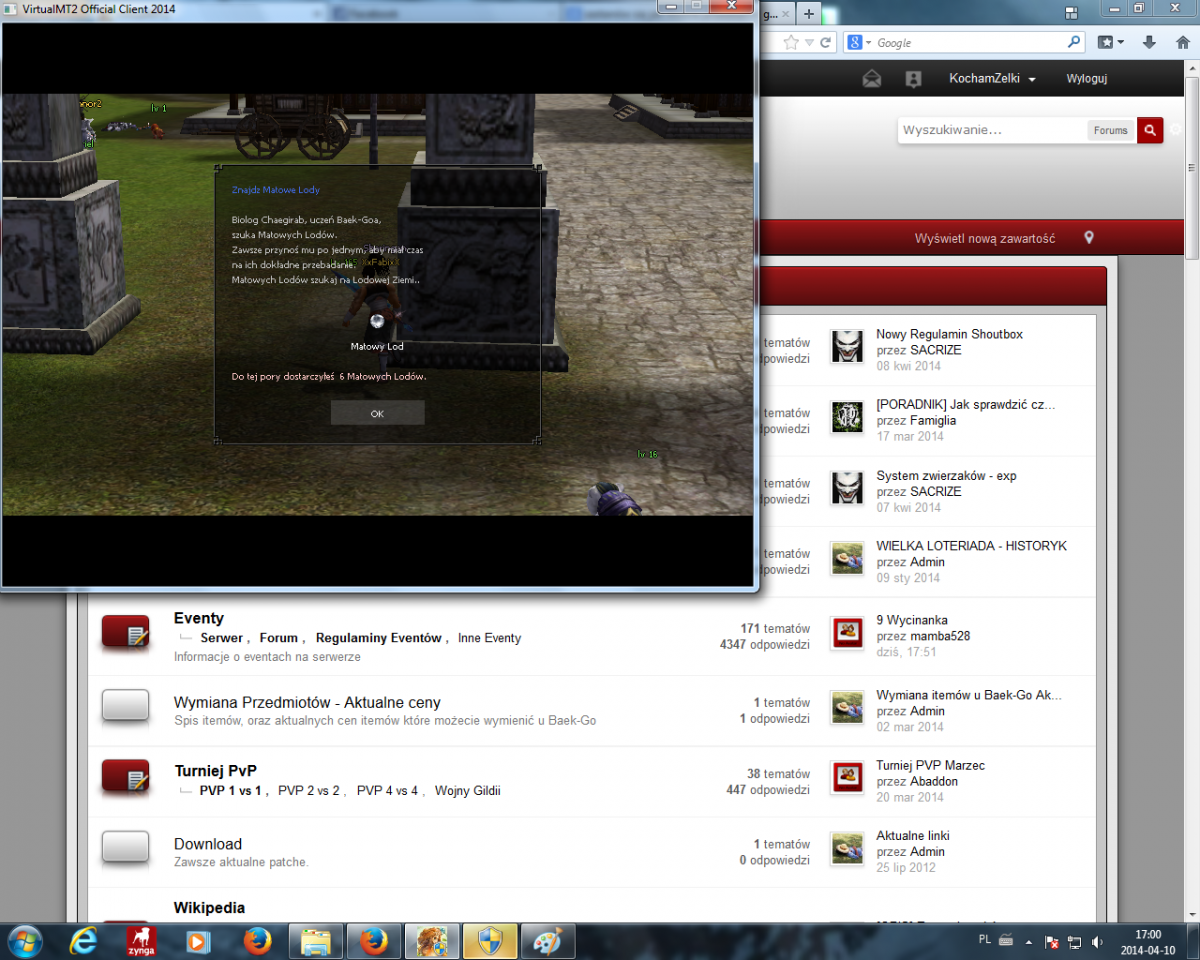
Task: Click the Wyszukiwanie forum search field
Action: click(x=992, y=130)
